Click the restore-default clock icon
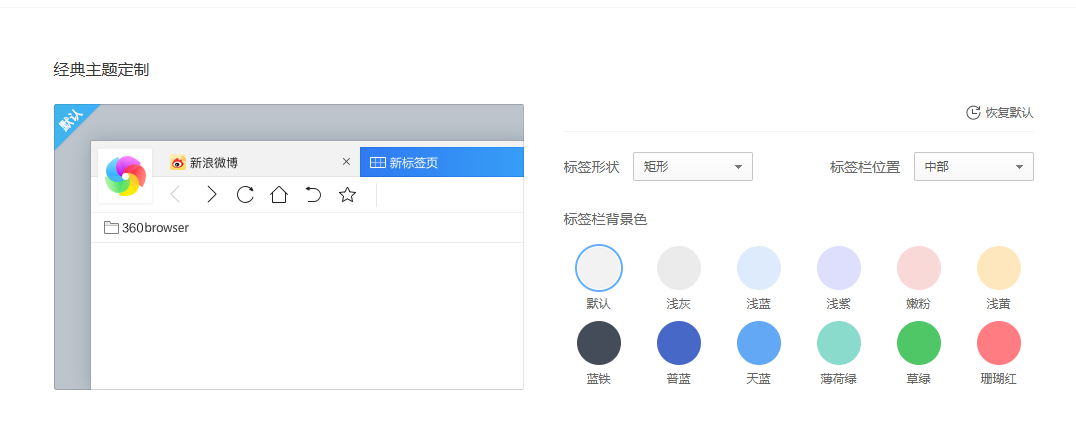Screen dimensions: 1076x430 pyautogui.click(x=972, y=112)
